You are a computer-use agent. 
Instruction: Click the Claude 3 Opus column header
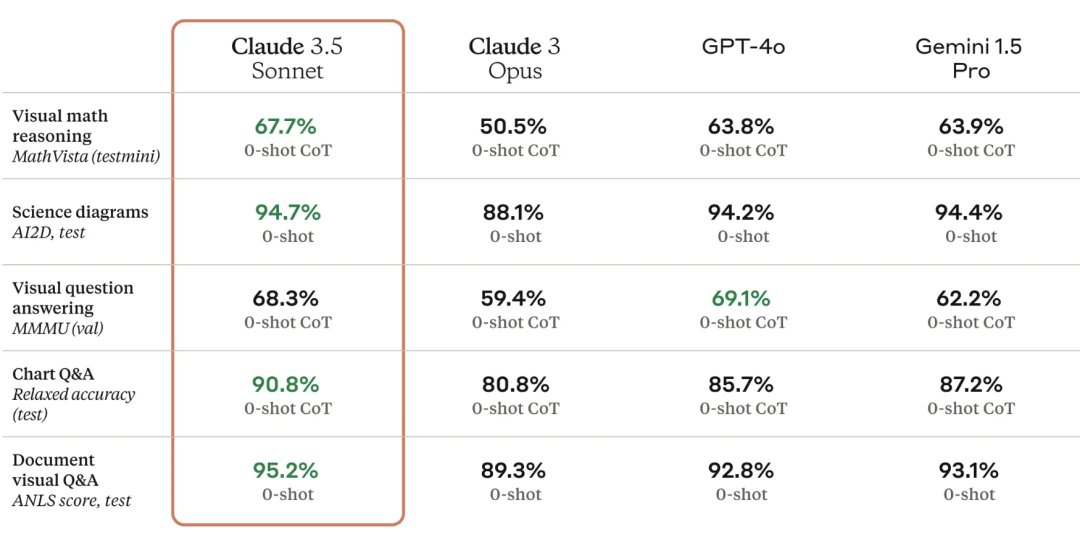515,59
